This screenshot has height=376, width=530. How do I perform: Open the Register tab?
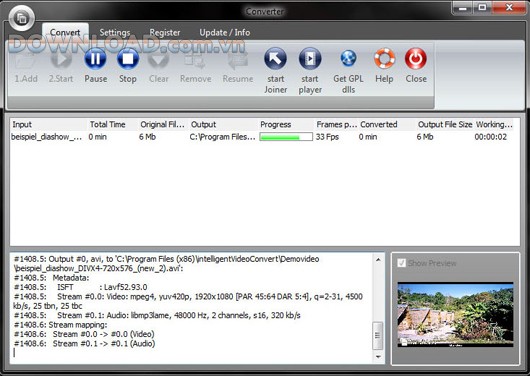[165, 32]
